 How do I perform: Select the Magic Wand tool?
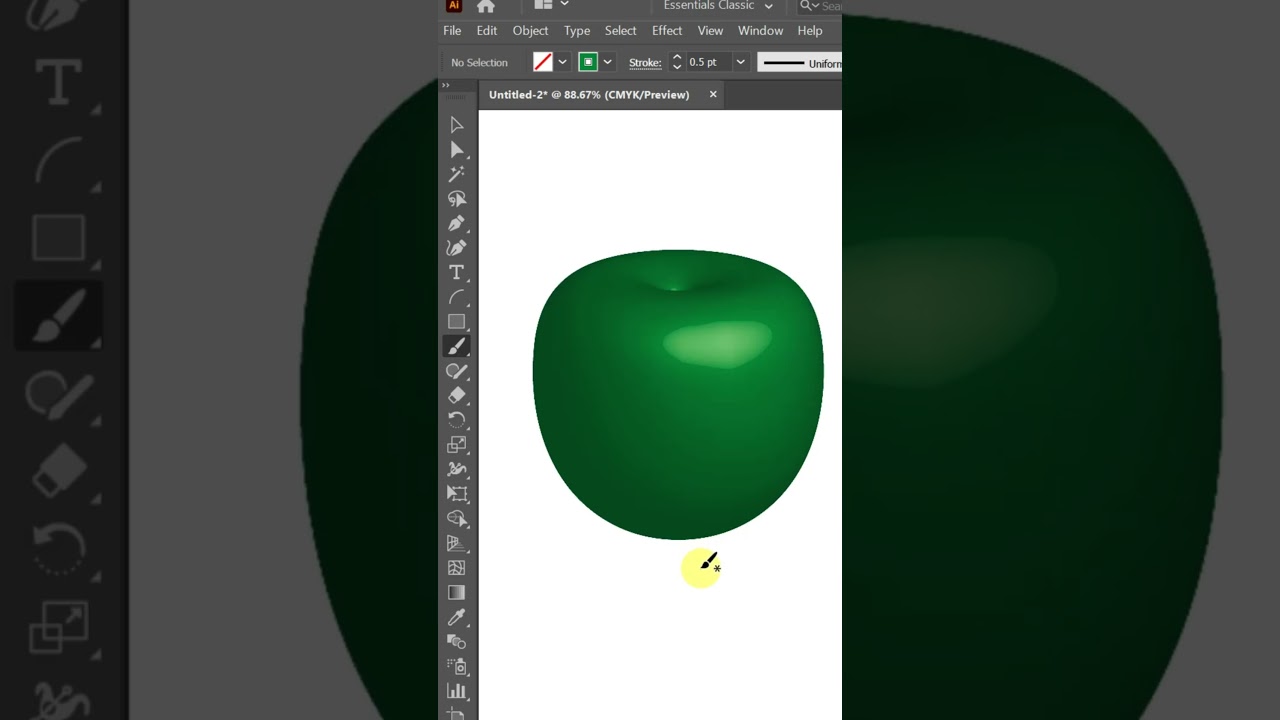click(456, 174)
